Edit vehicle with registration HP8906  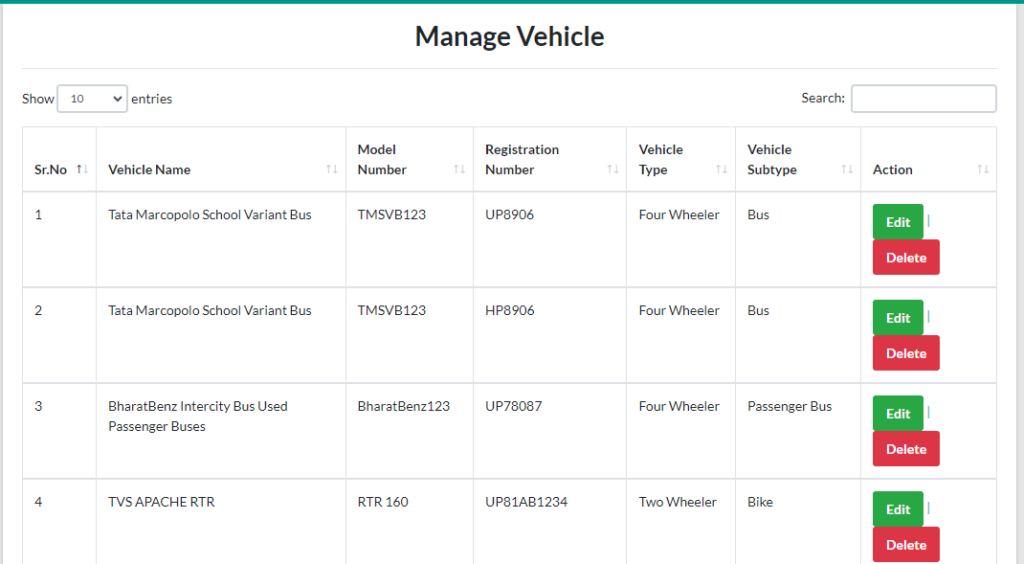coord(898,318)
